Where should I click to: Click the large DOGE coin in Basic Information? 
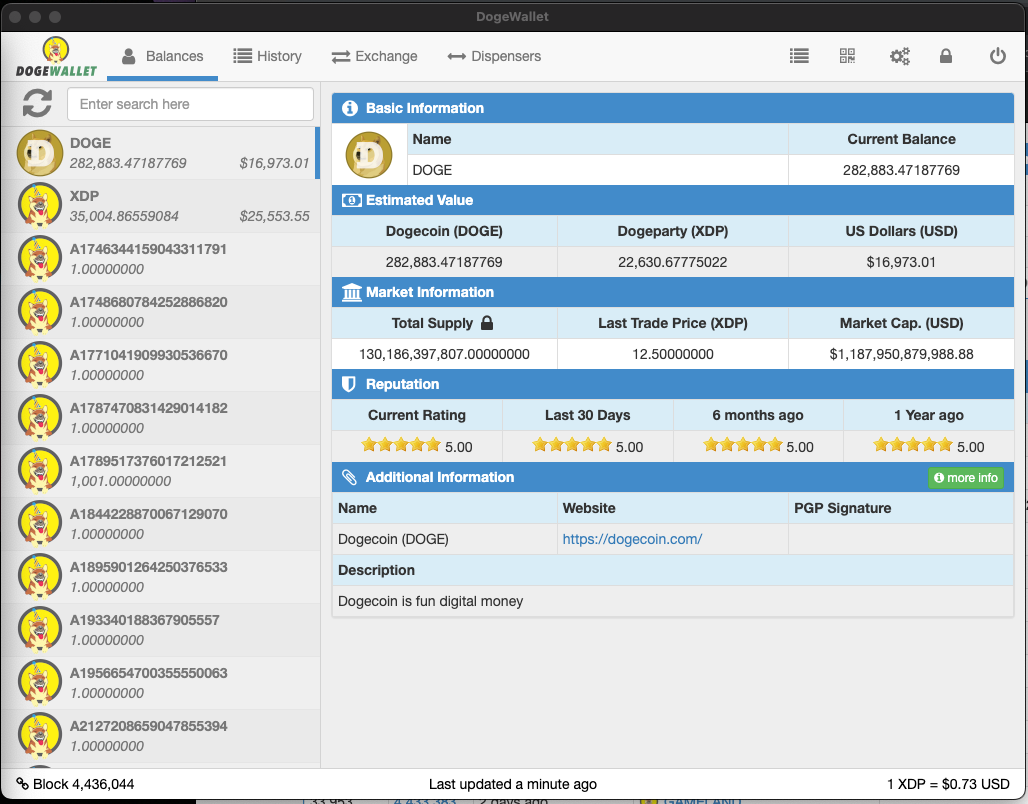coord(369,155)
